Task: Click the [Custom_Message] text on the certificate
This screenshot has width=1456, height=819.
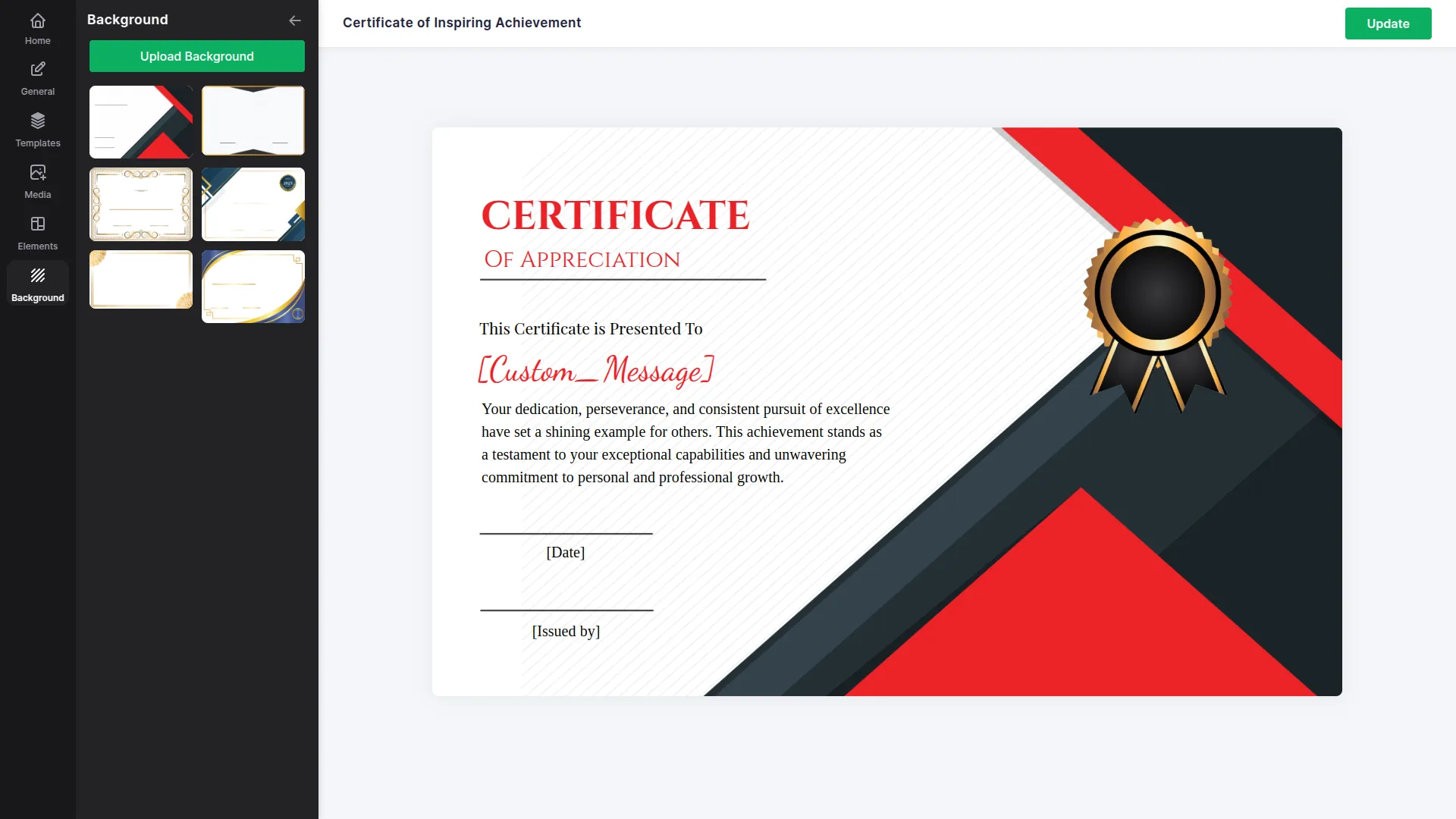Action: [596, 371]
